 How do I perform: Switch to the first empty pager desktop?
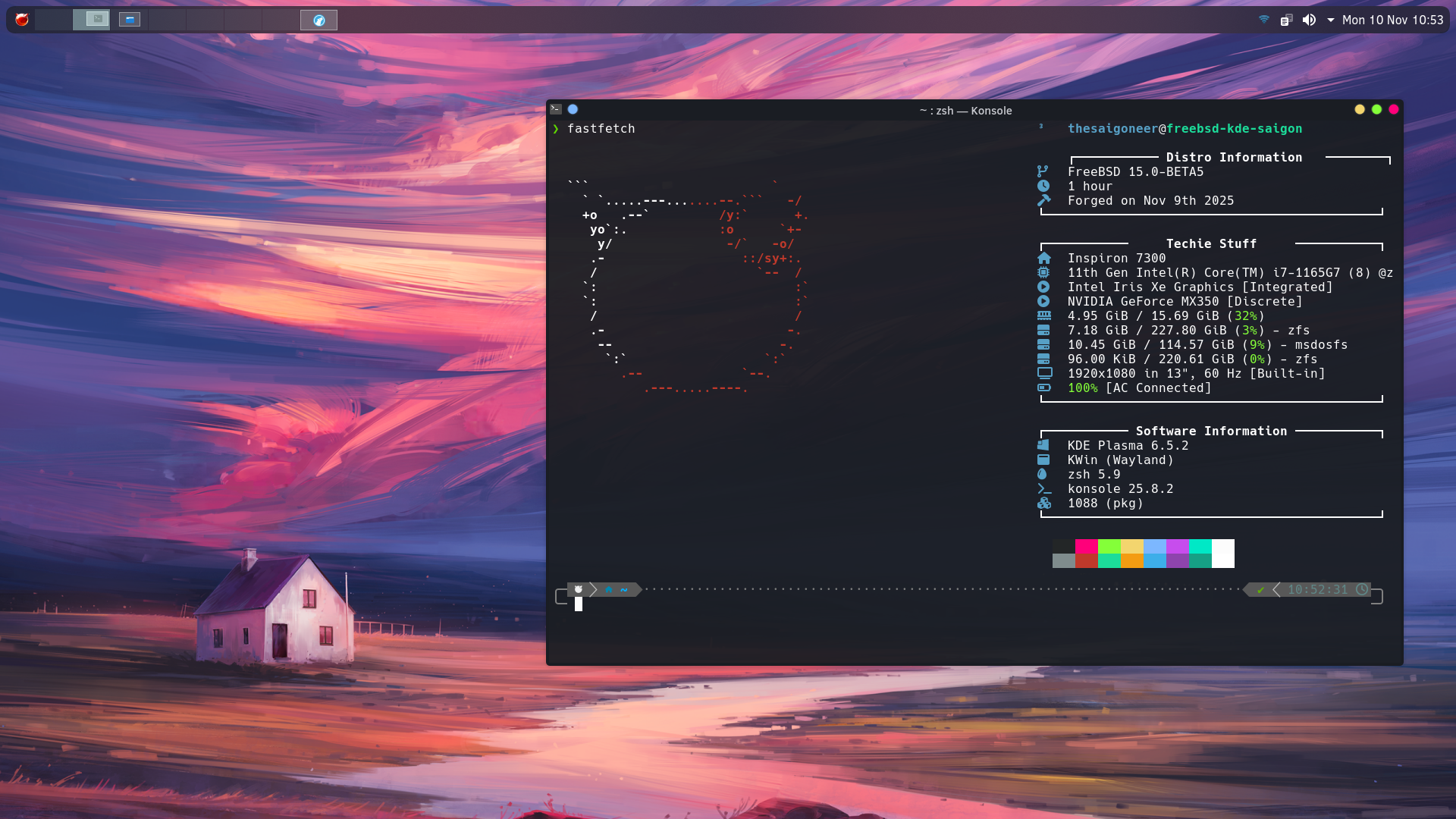54,20
